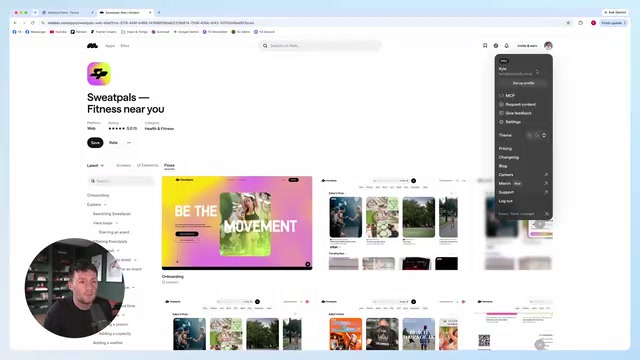Click the Invite & earn button

pyautogui.click(x=527, y=46)
